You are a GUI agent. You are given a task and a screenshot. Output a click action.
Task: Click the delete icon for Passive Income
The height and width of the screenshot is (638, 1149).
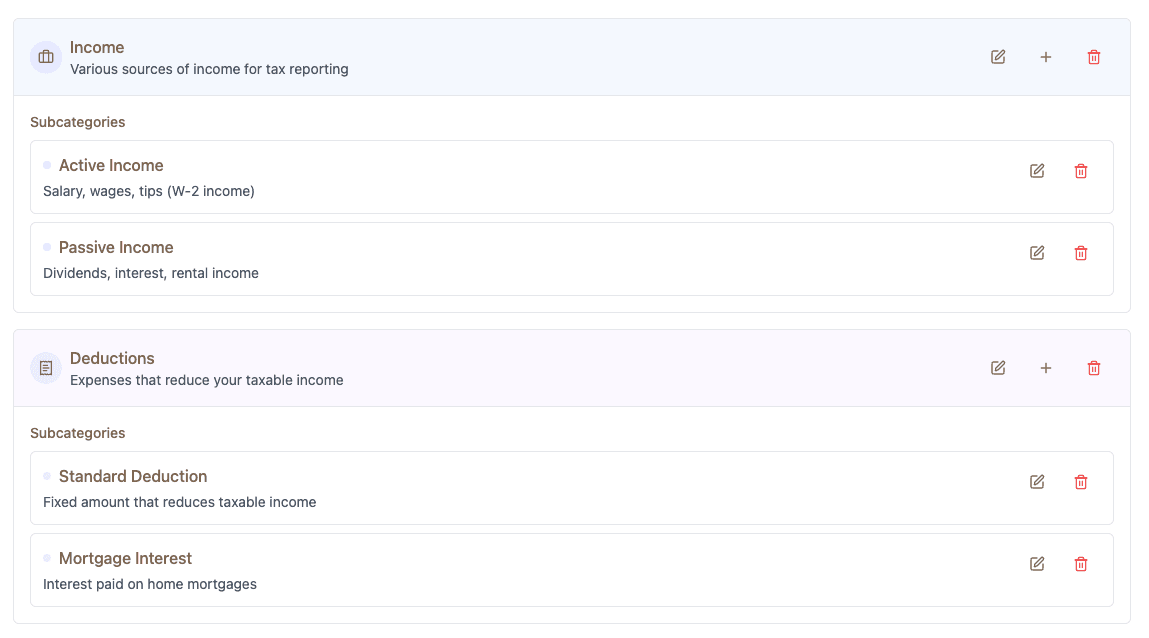(x=1081, y=253)
